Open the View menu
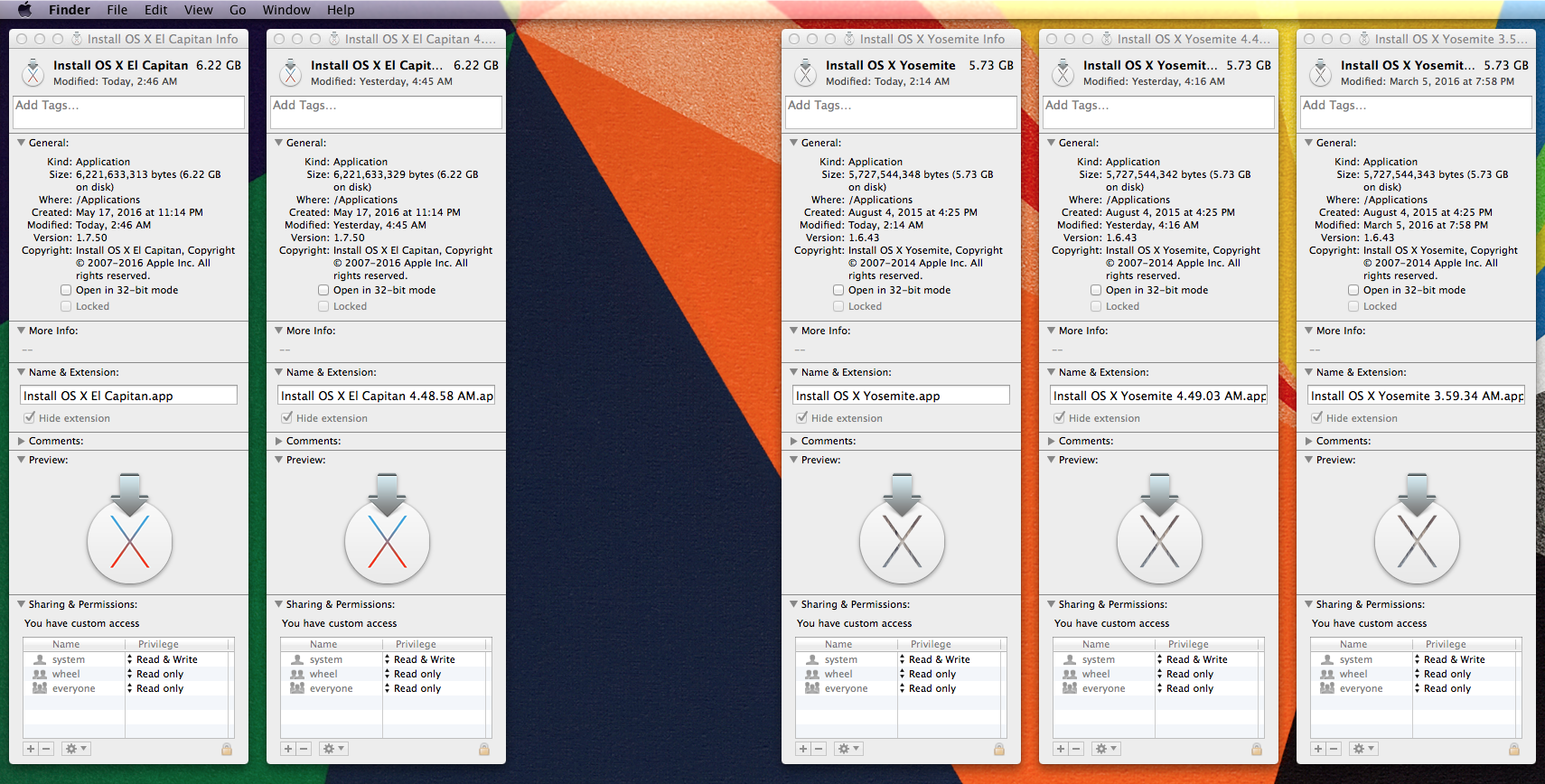Image resolution: width=1545 pixels, height=784 pixels. coord(199,9)
